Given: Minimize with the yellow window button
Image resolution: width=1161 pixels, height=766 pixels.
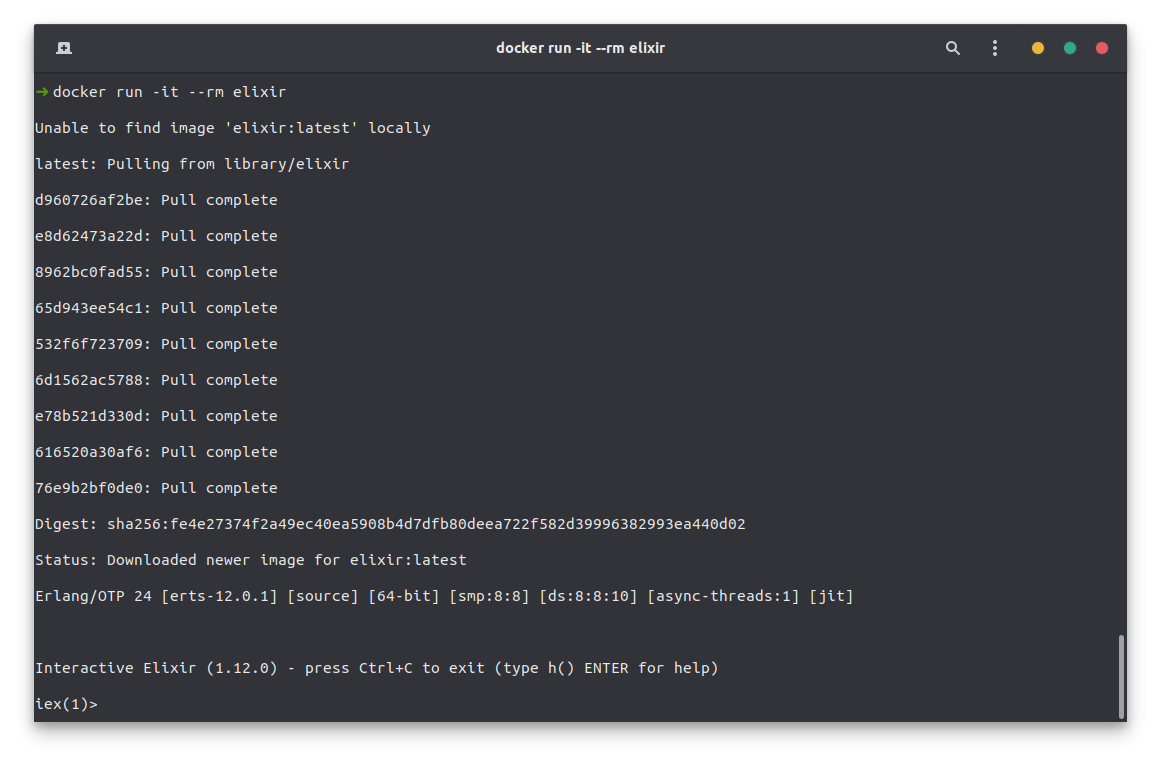Looking at the screenshot, I should click(1037, 48).
